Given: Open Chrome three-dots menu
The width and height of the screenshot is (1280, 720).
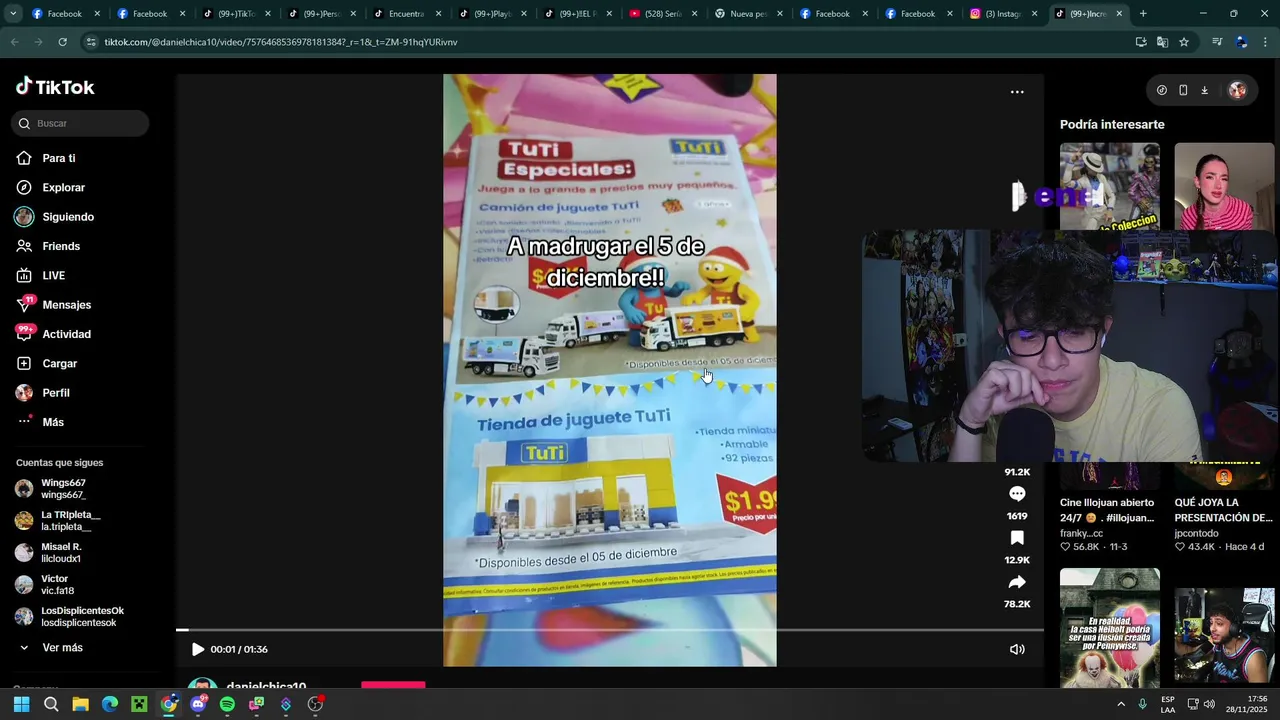Looking at the screenshot, I should (1265, 42).
